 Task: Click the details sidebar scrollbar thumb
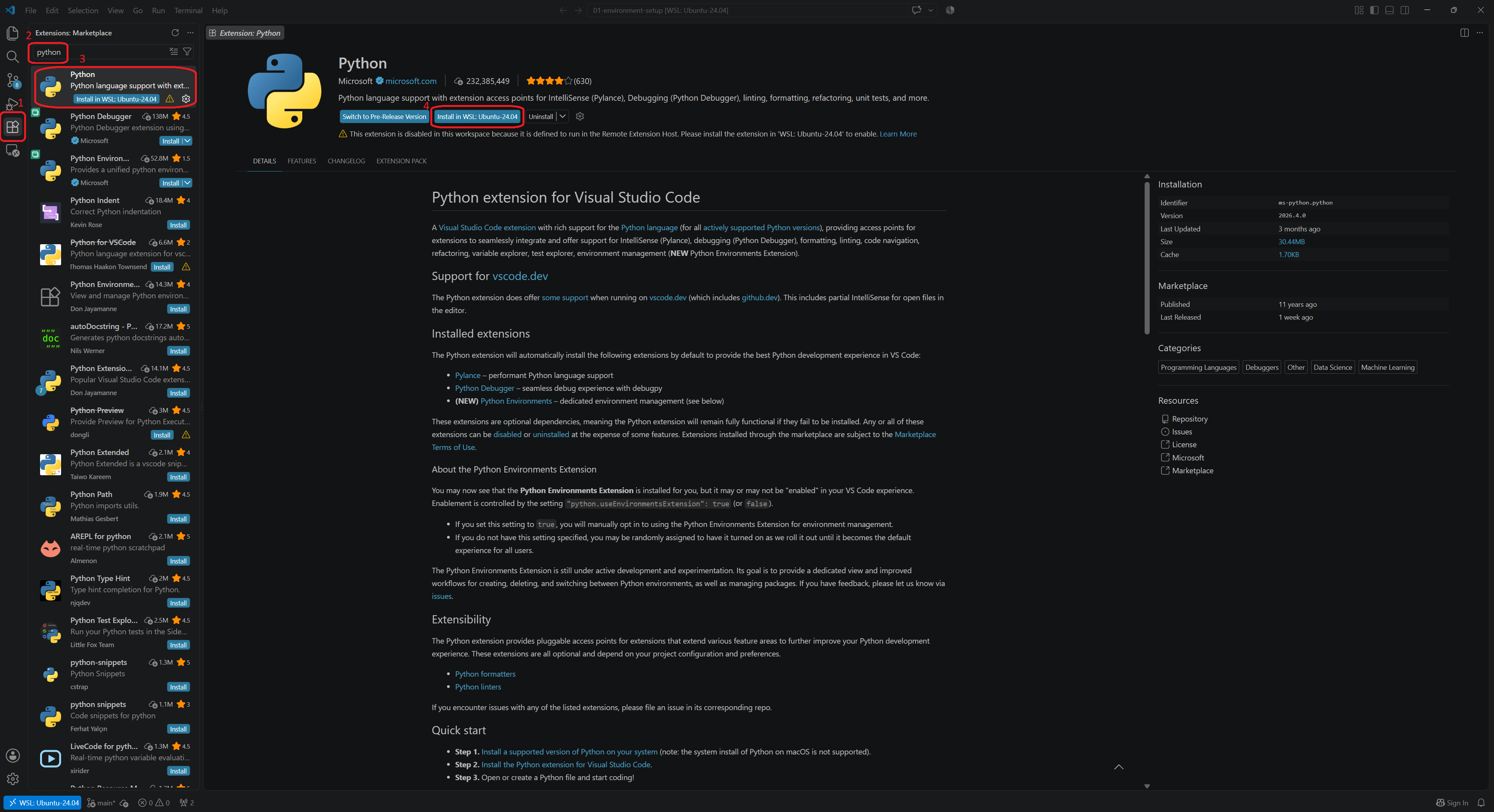pyautogui.click(x=1147, y=258)
